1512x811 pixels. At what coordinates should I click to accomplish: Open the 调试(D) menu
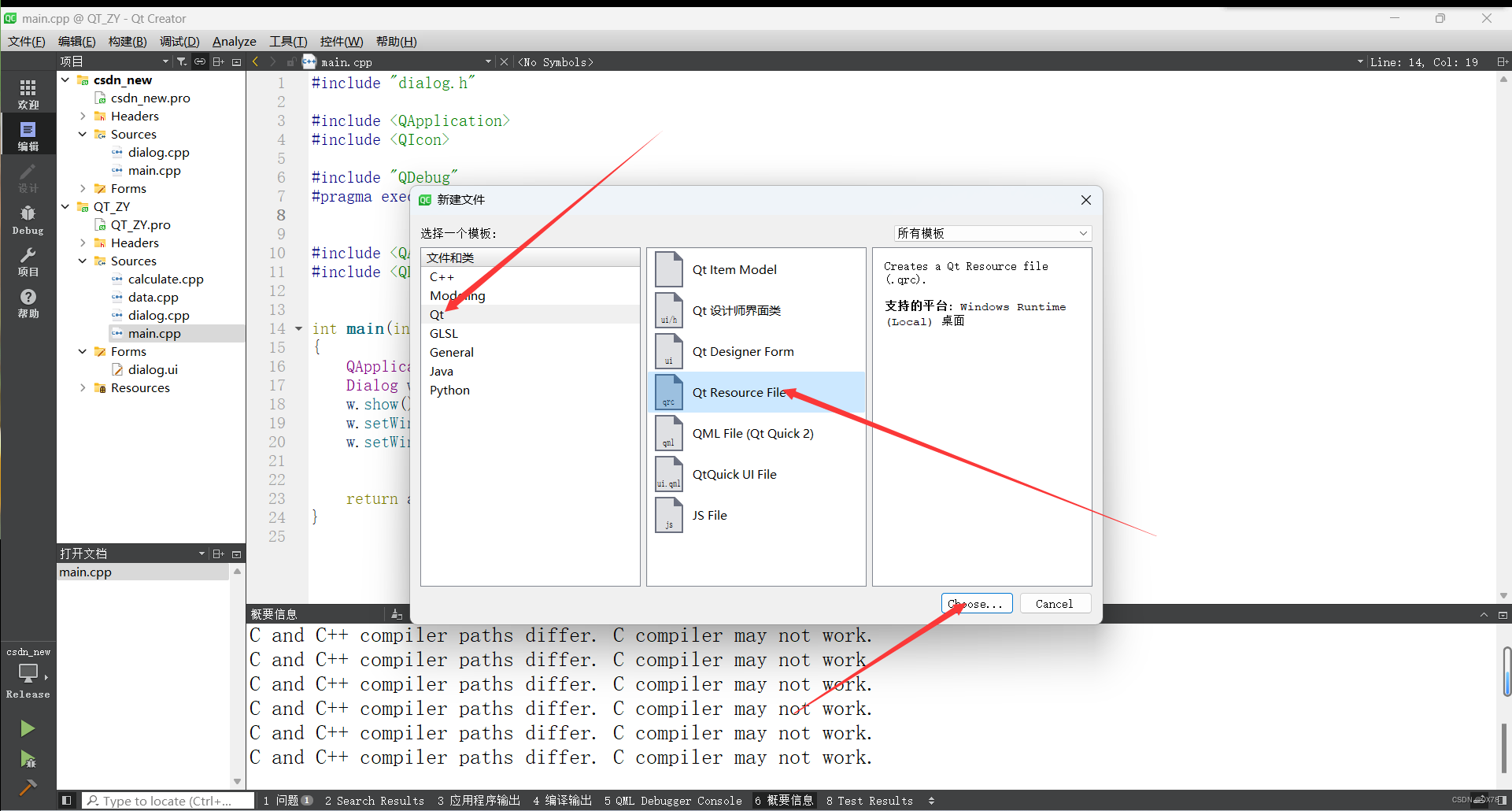[x=179, y=41]
